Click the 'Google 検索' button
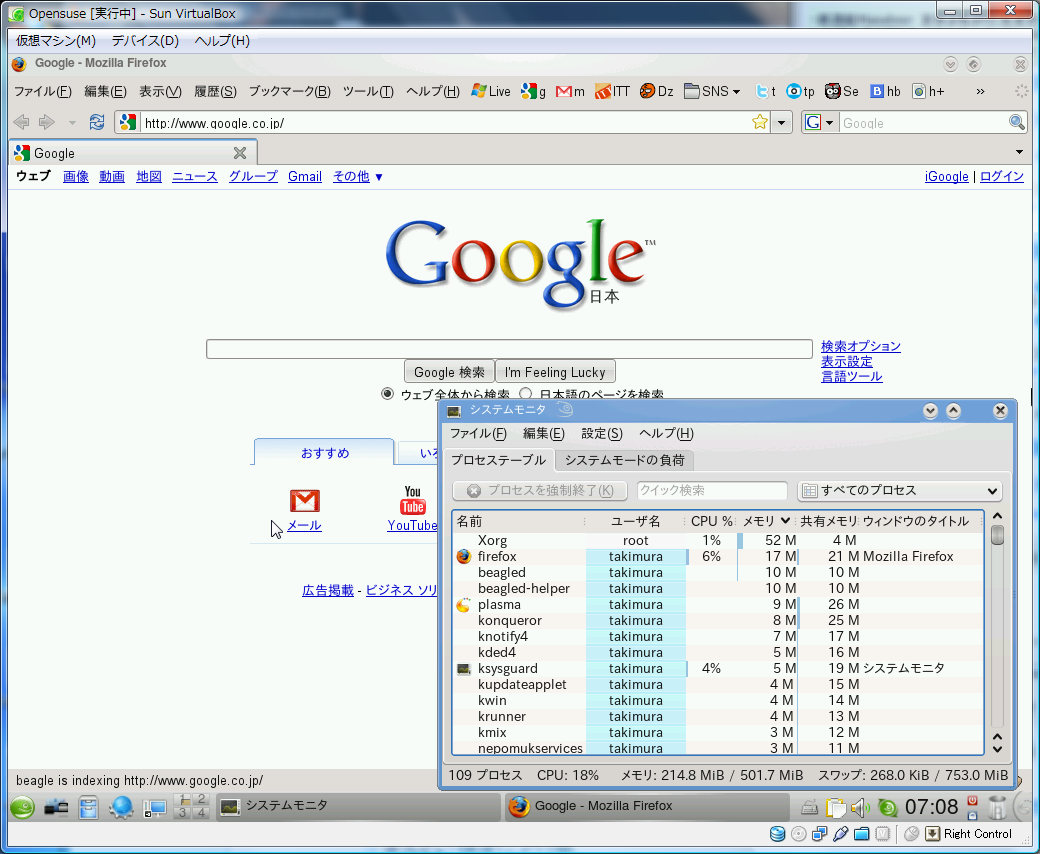Screen dimensions: 1040x854 449,372
